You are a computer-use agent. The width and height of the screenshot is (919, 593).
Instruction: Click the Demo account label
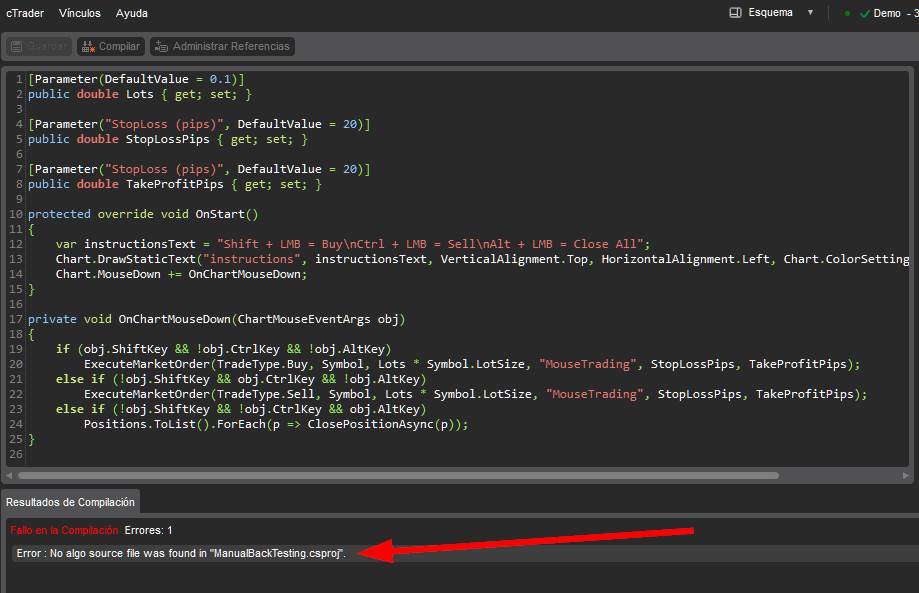point(887,13)
